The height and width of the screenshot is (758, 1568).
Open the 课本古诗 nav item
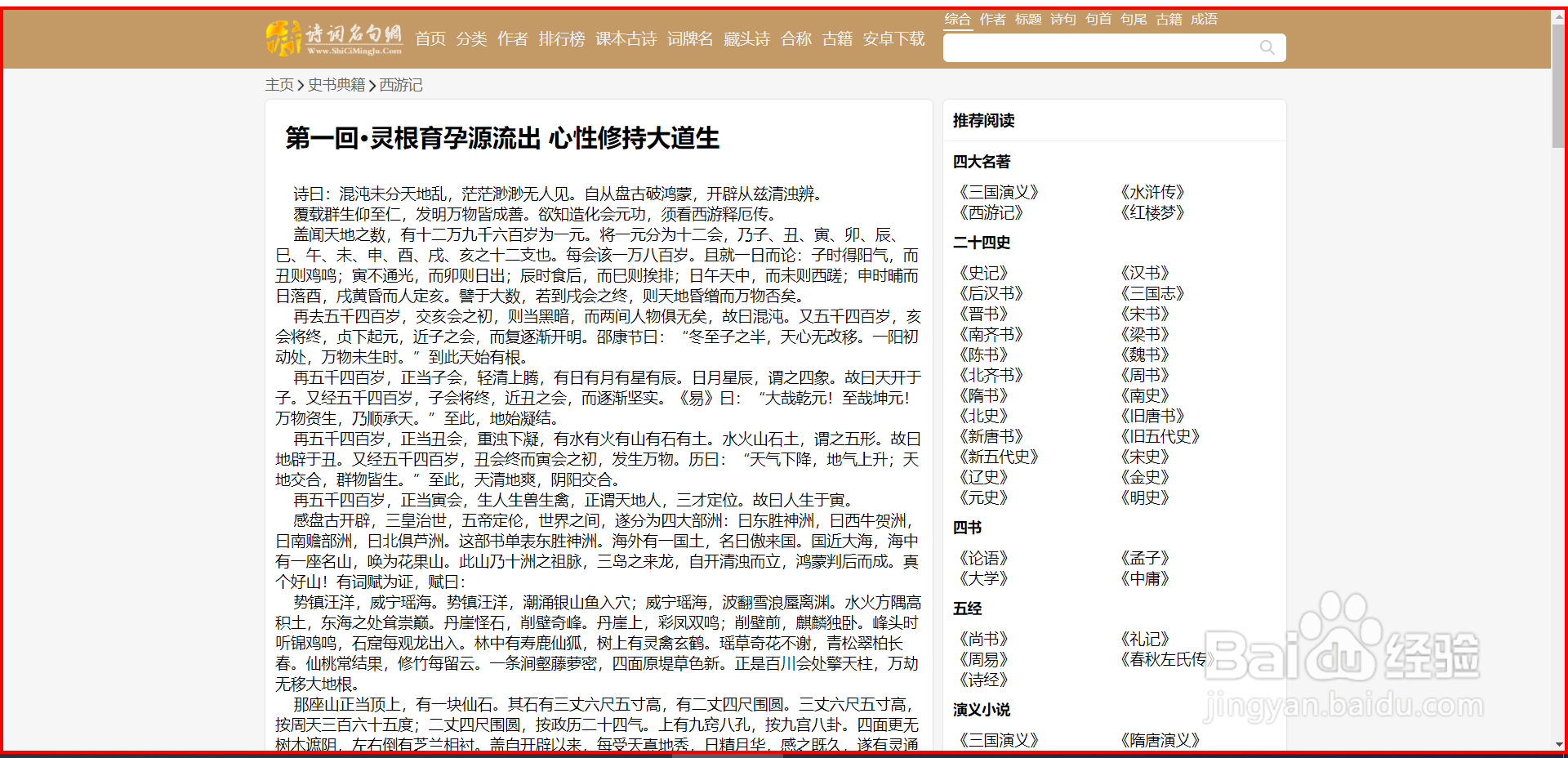click(x=626, y=38)
